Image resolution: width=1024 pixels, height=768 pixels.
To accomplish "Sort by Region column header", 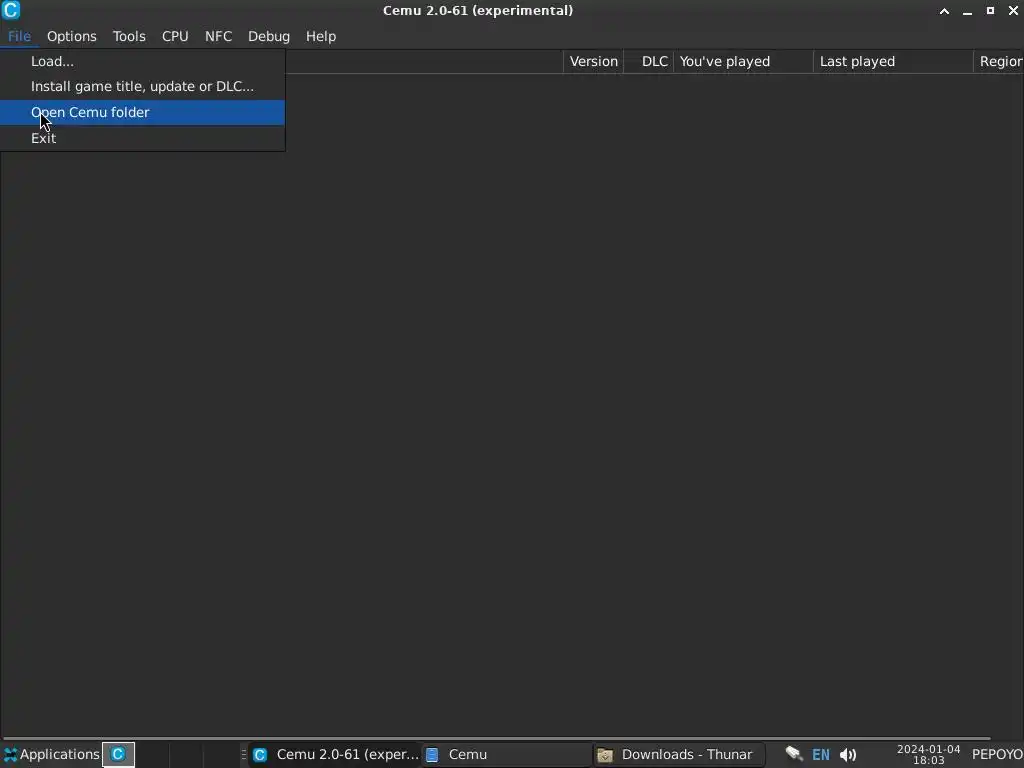I will coord(999,61).
